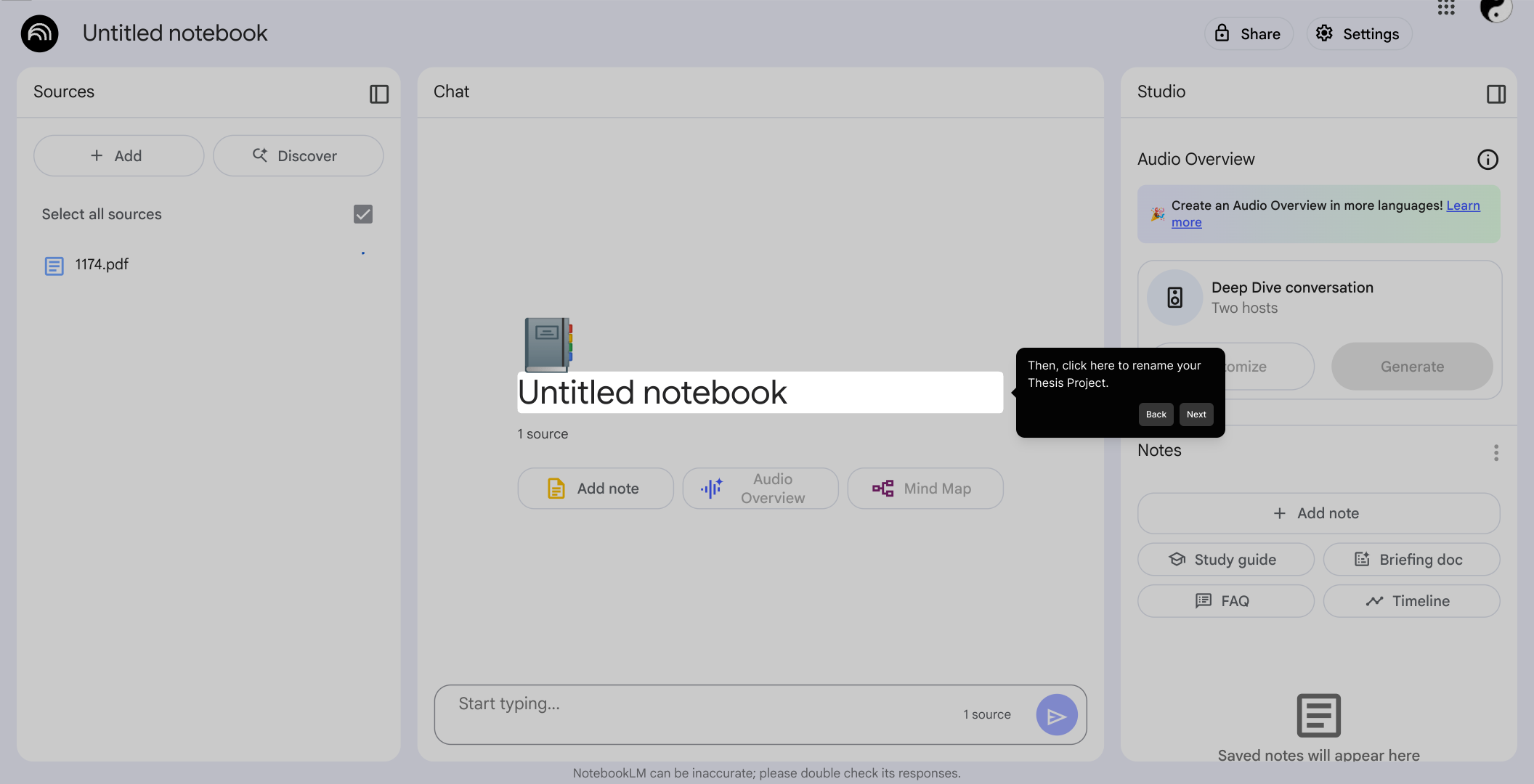This screenshot has height=784, width=1534.
Task: Toggle the Select all sources checkbox
Action: pyautogui.click(x=363, y=214)
